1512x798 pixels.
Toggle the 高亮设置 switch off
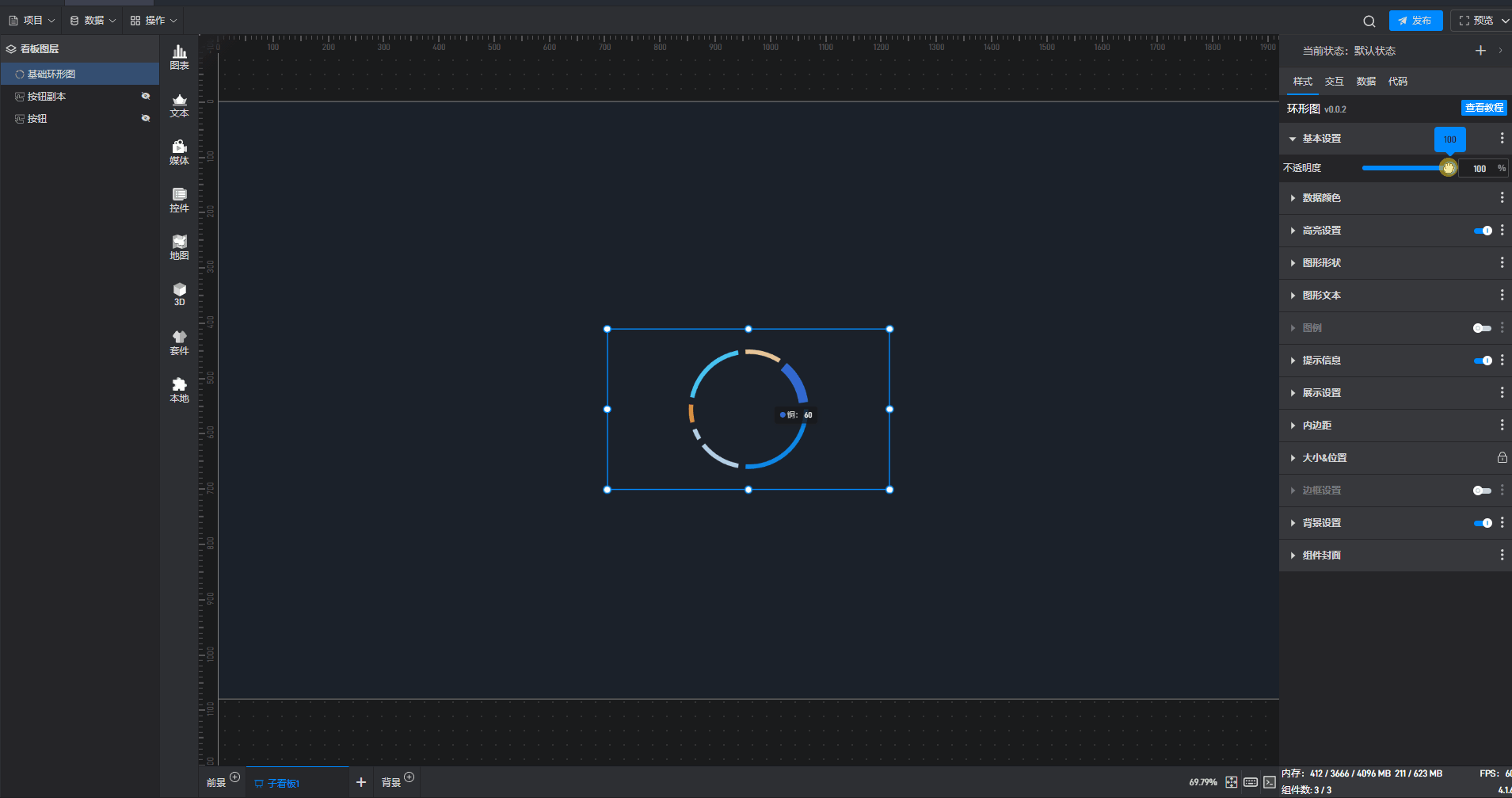[1482, 231]
